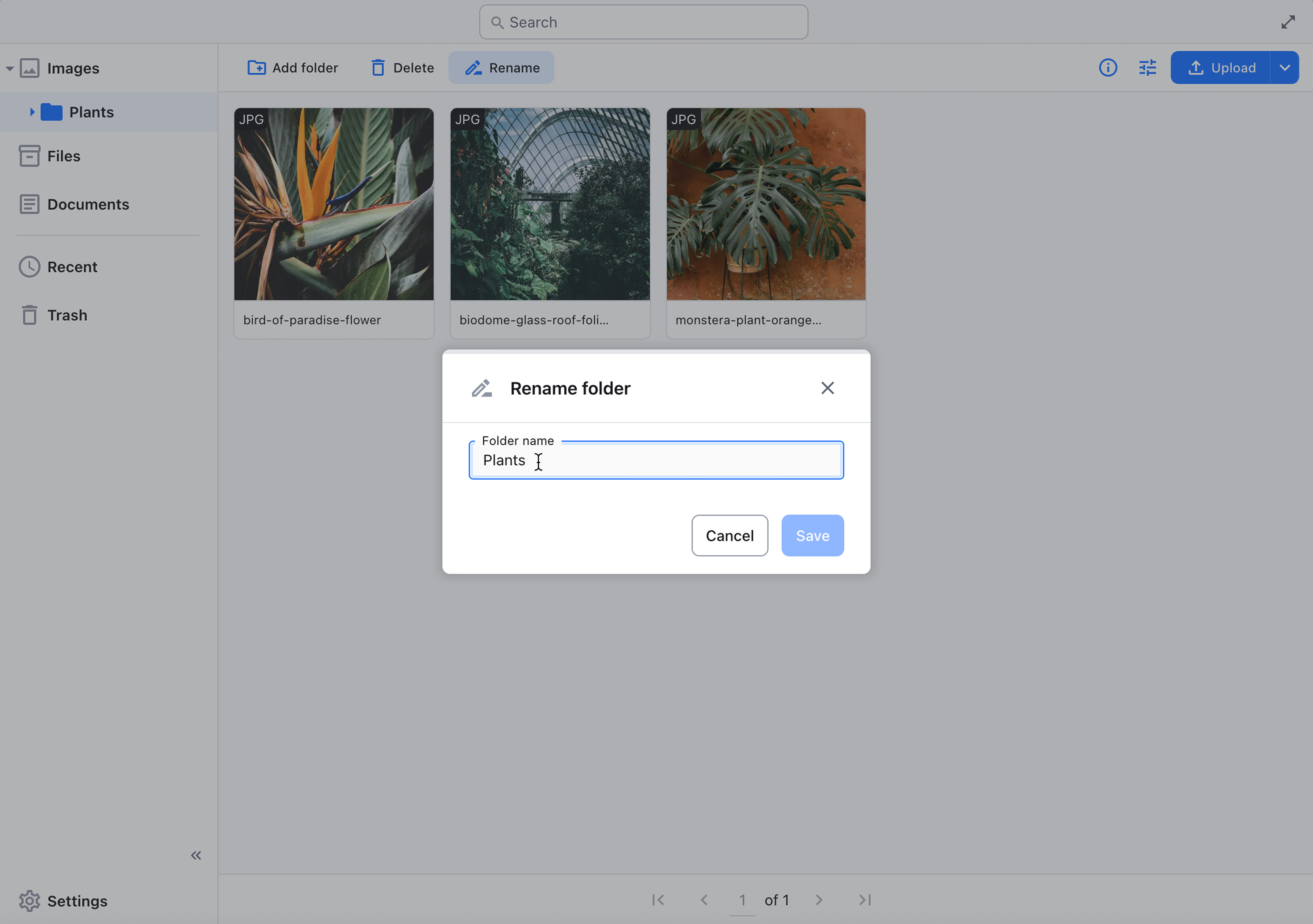
Task: Collapse the sidebar with double chevron
Action: tap(196, 855)
